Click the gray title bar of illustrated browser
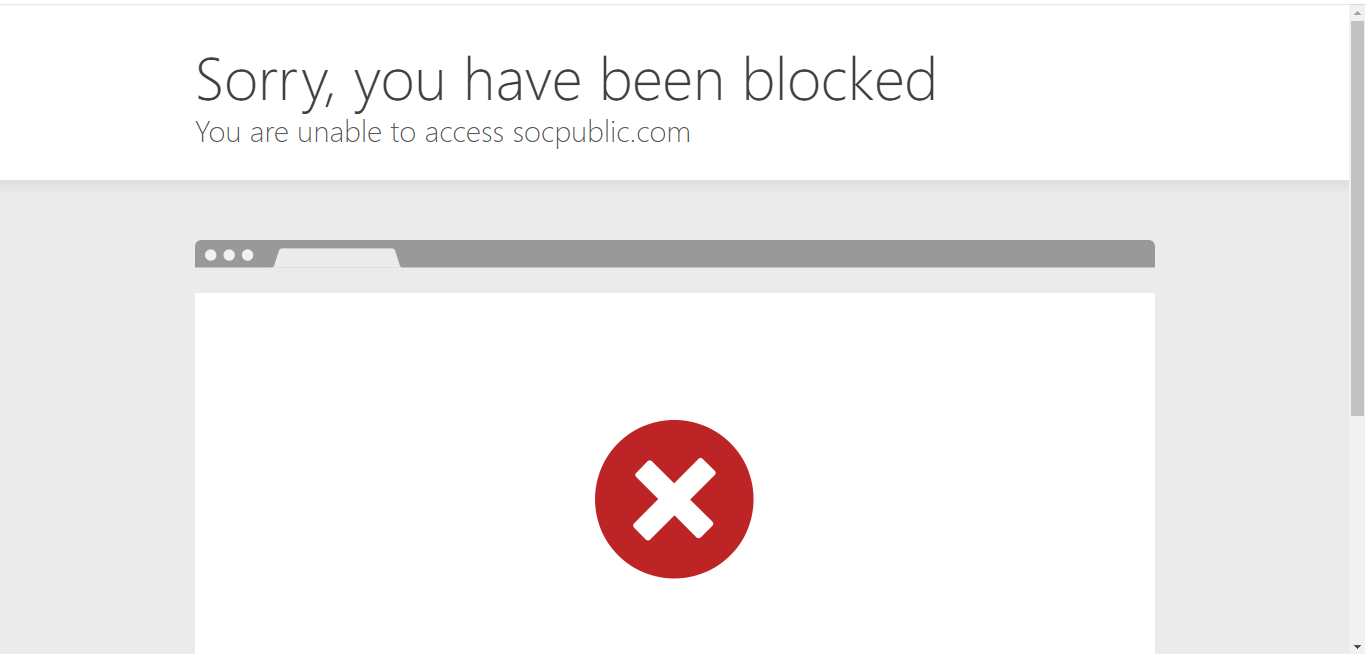The width and height of the screenshot is (1365, 654). [775, 254]
